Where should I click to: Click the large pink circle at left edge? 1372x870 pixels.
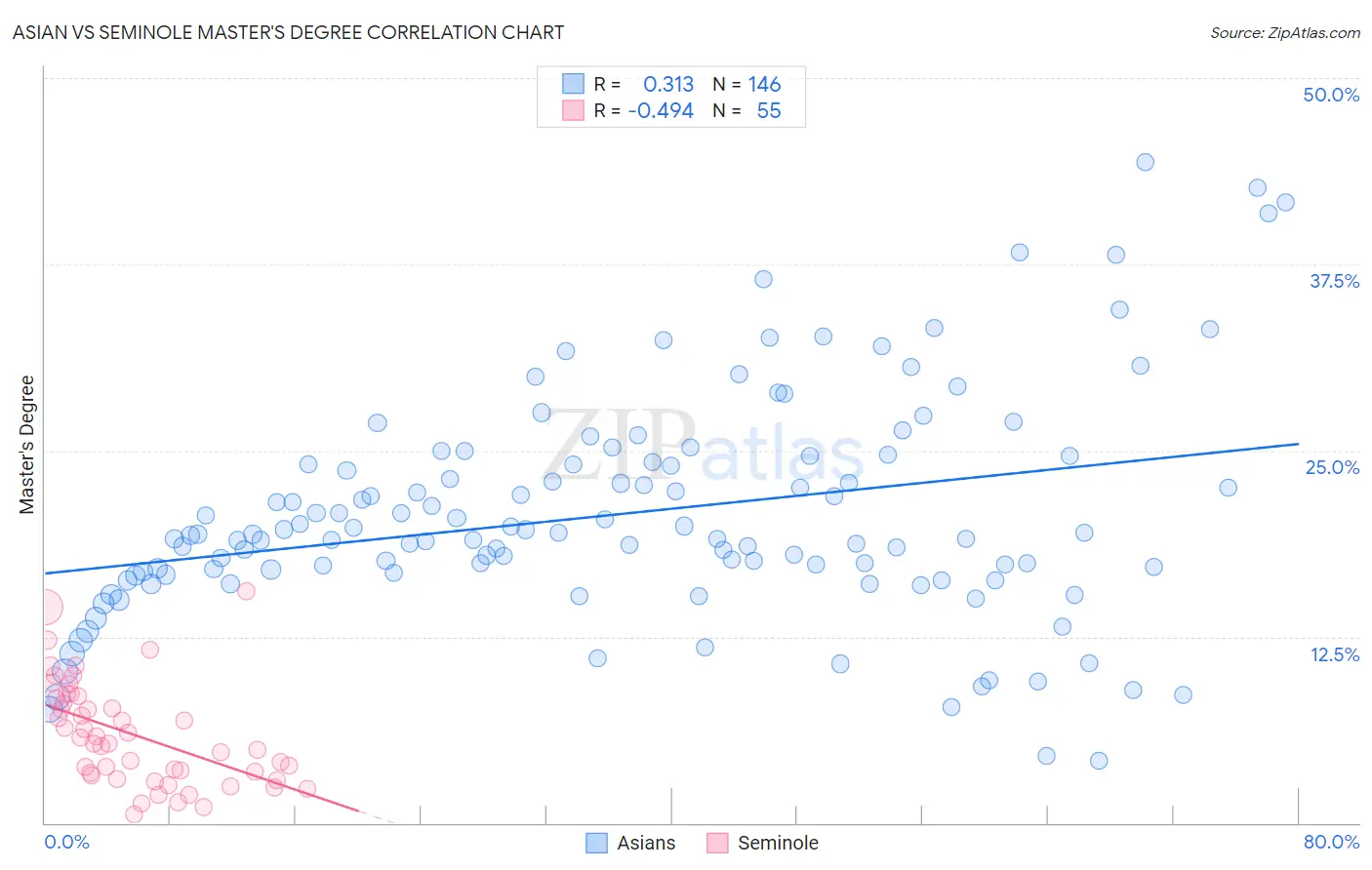coord(45,608)
